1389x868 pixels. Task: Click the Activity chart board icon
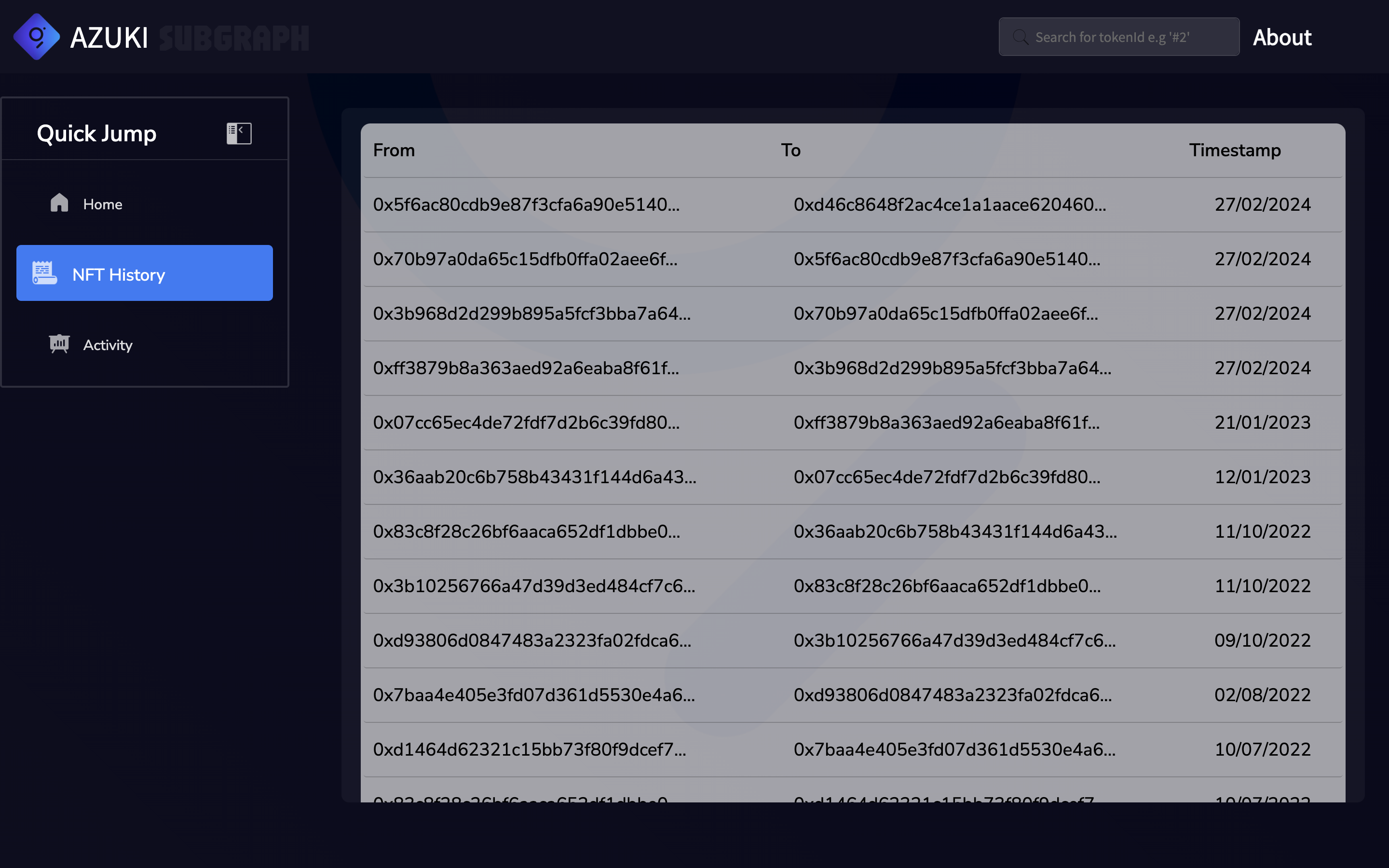[59, 344]
